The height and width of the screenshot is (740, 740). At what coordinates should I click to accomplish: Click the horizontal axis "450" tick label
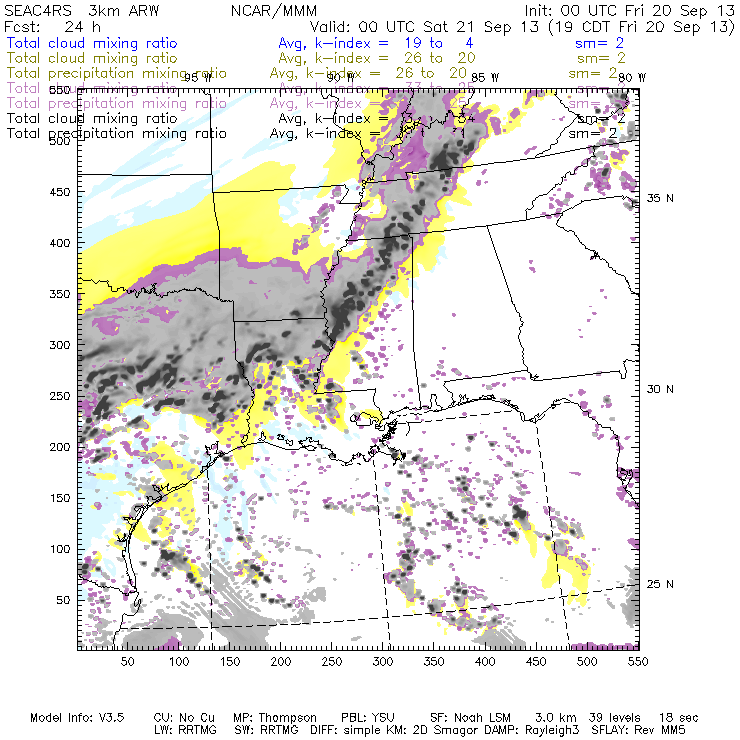click(x=536, y=662)
